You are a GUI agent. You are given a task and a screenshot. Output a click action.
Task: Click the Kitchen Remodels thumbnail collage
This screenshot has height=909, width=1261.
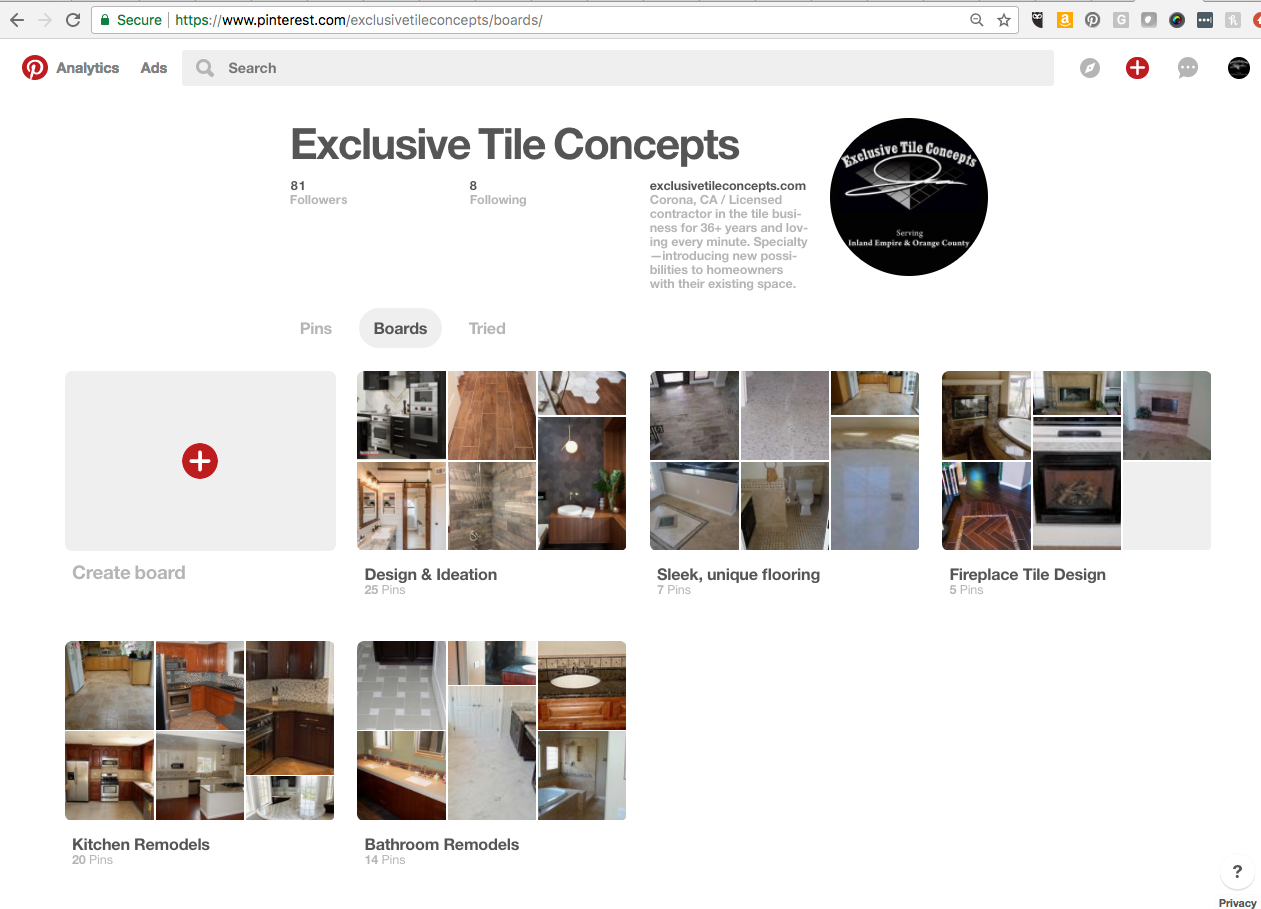[199, 730]
